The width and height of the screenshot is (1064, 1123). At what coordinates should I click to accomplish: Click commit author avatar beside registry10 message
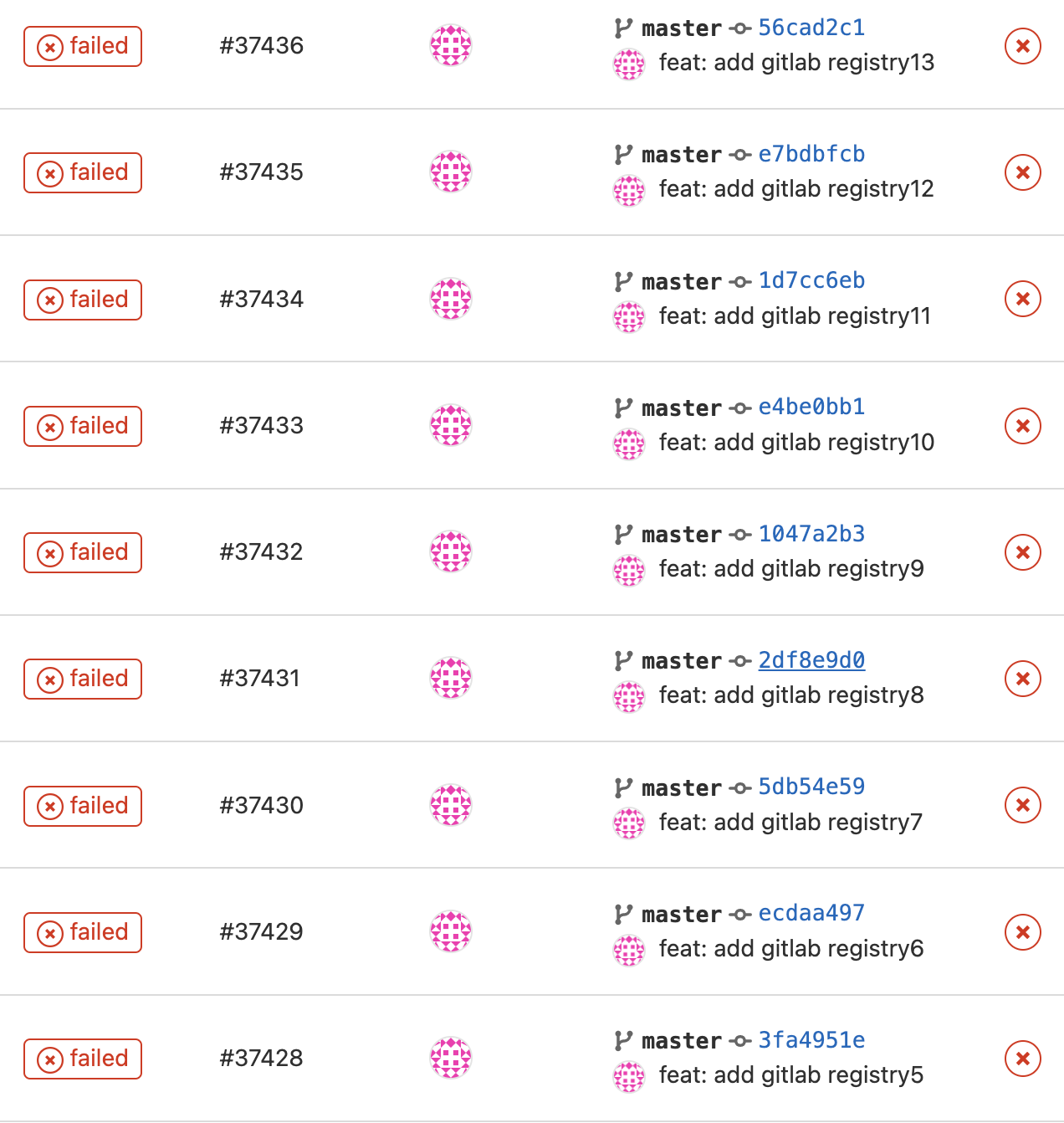(629, 444)
